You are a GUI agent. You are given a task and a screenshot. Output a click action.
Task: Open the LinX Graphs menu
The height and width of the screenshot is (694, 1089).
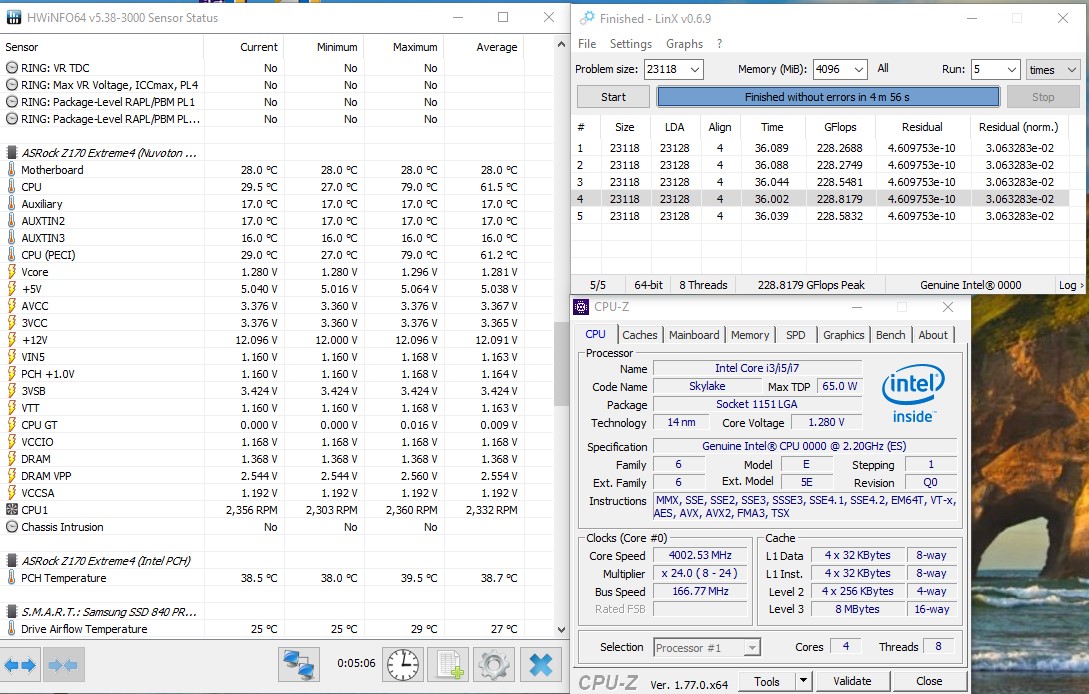click(x=684, y=44)
